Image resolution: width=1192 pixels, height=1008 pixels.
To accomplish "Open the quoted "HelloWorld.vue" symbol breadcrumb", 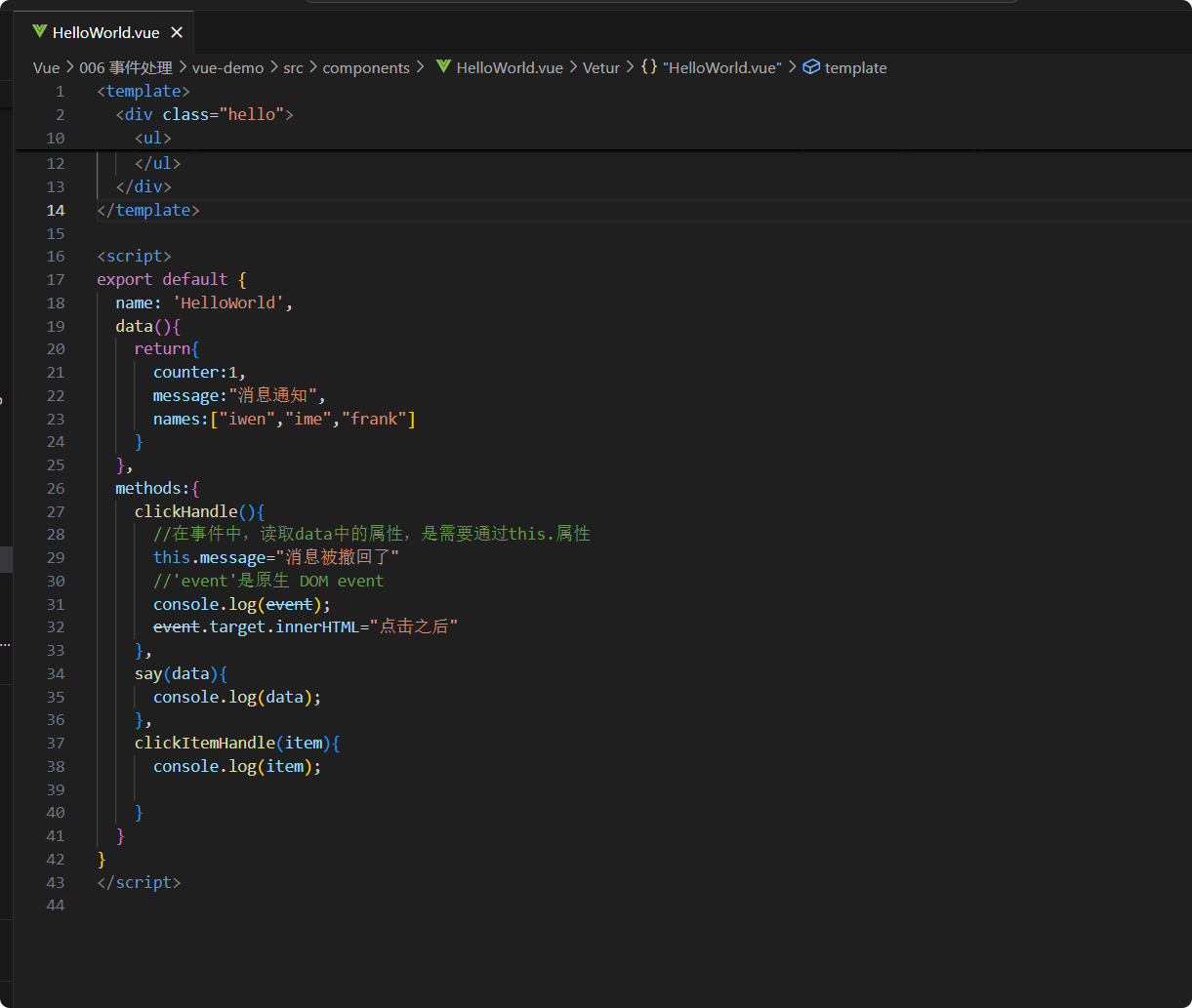I will 721,67.
